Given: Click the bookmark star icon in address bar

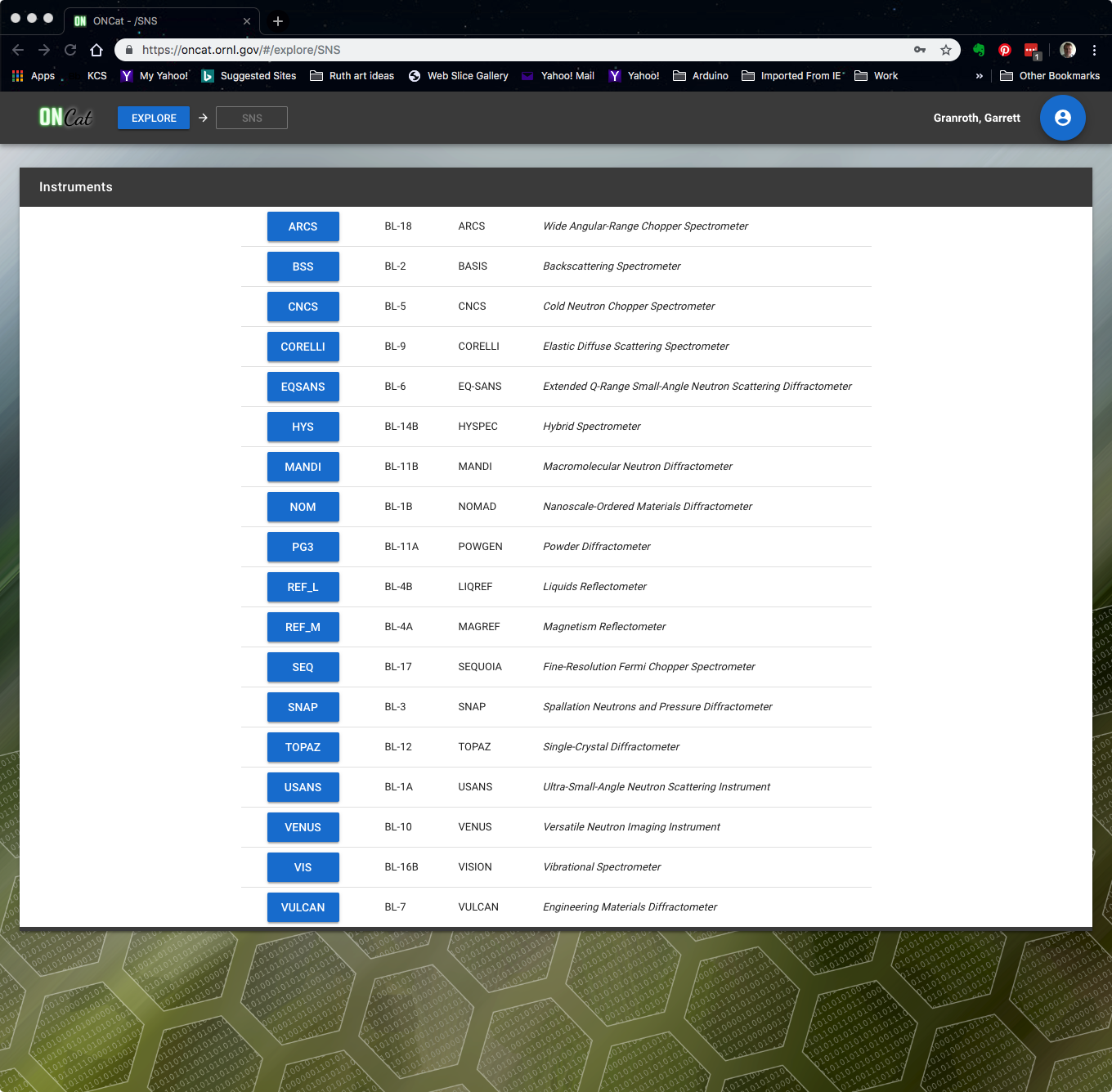Looking at the screenshot, I should click(x=946, y=50).
